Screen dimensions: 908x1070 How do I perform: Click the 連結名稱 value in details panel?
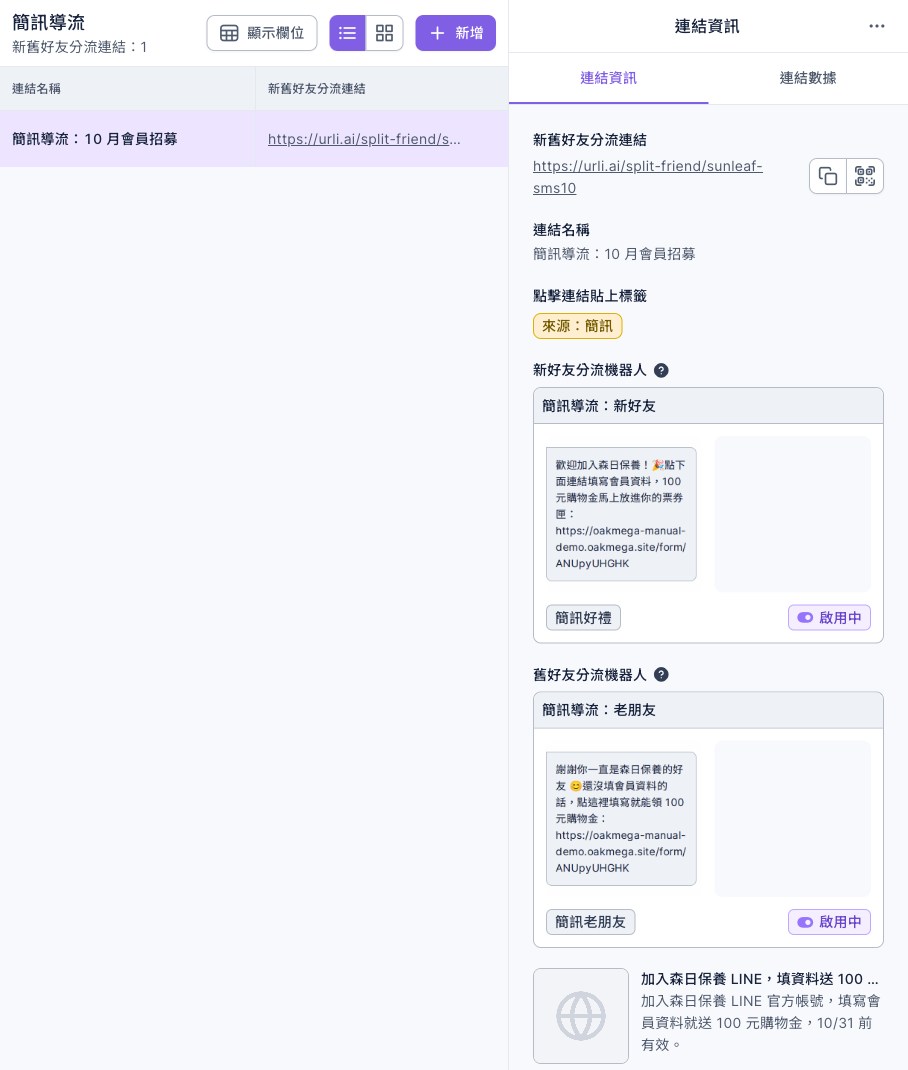pyautogui.click(x=614, y=254)
